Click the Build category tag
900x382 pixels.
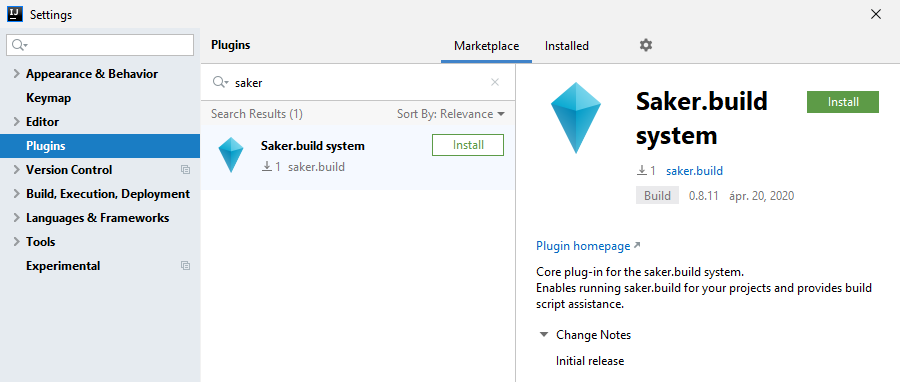657,196
